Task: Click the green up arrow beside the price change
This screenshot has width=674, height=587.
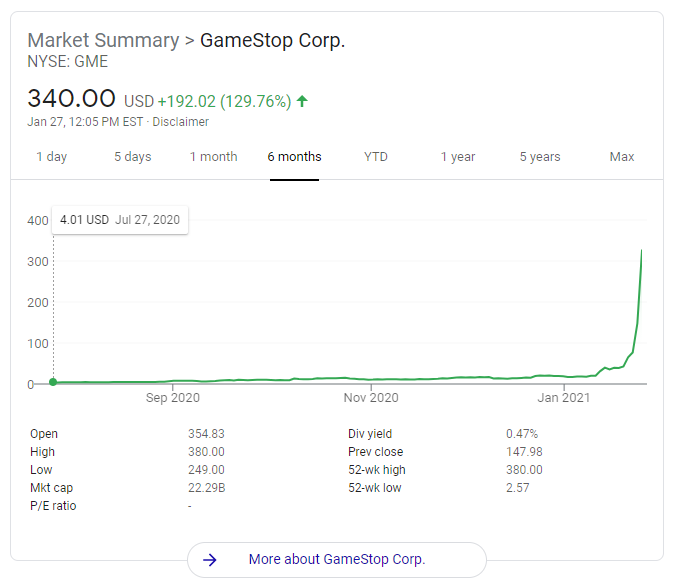Action: (x=302, y=101)
